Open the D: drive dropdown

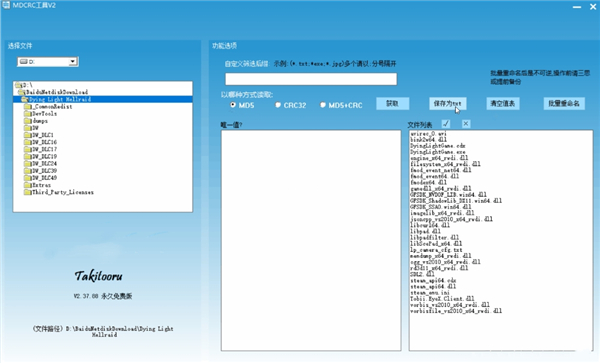(x=72, y=62)
